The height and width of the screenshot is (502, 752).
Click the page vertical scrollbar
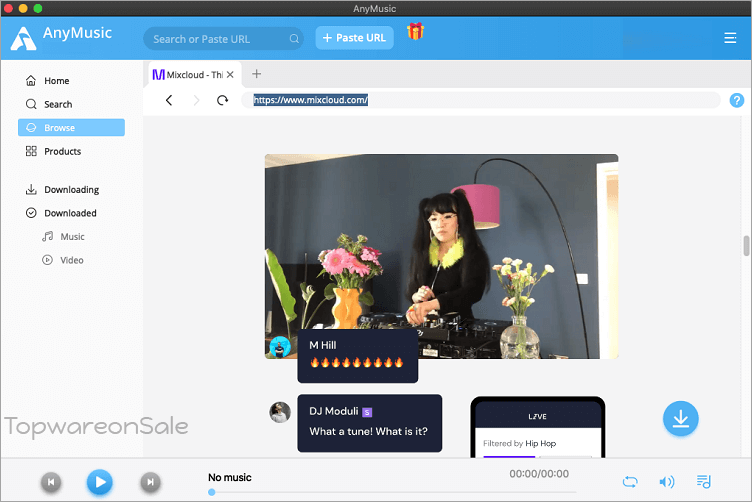(x=747, y=246)
